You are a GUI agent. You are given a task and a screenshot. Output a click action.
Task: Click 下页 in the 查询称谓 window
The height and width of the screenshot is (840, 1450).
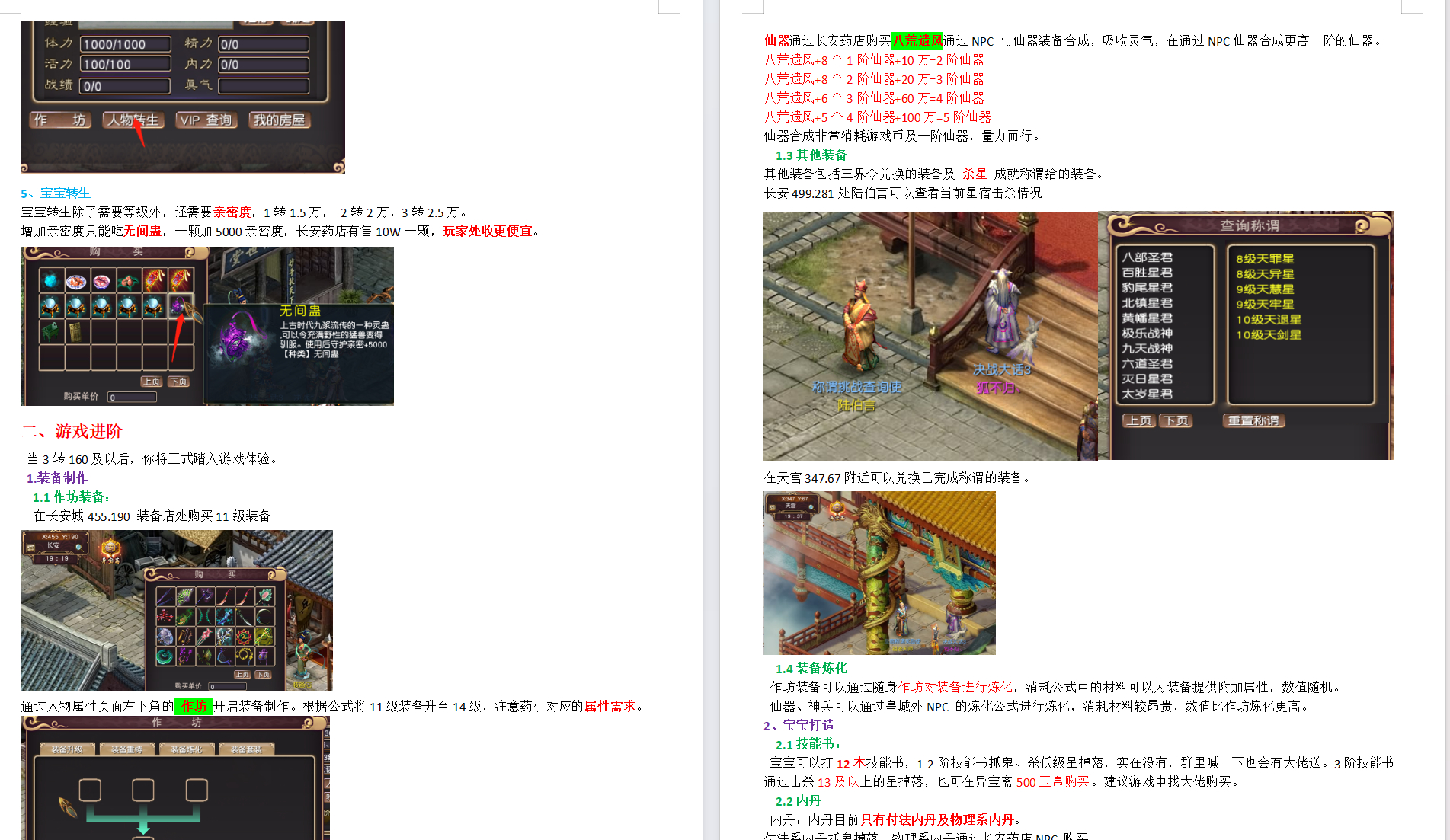click(1177, 420)
